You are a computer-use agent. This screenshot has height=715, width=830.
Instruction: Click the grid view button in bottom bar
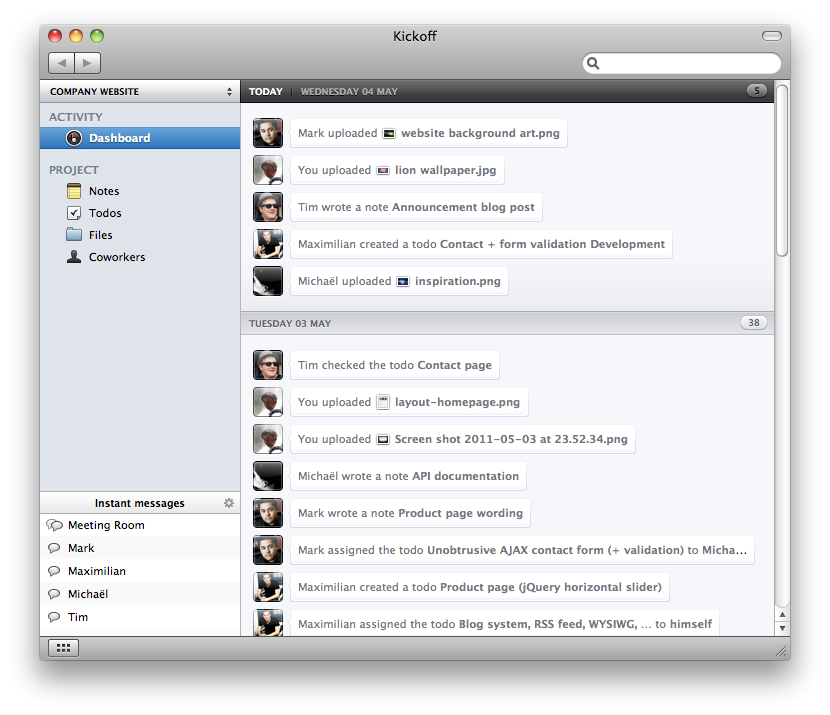click(64, 648)
